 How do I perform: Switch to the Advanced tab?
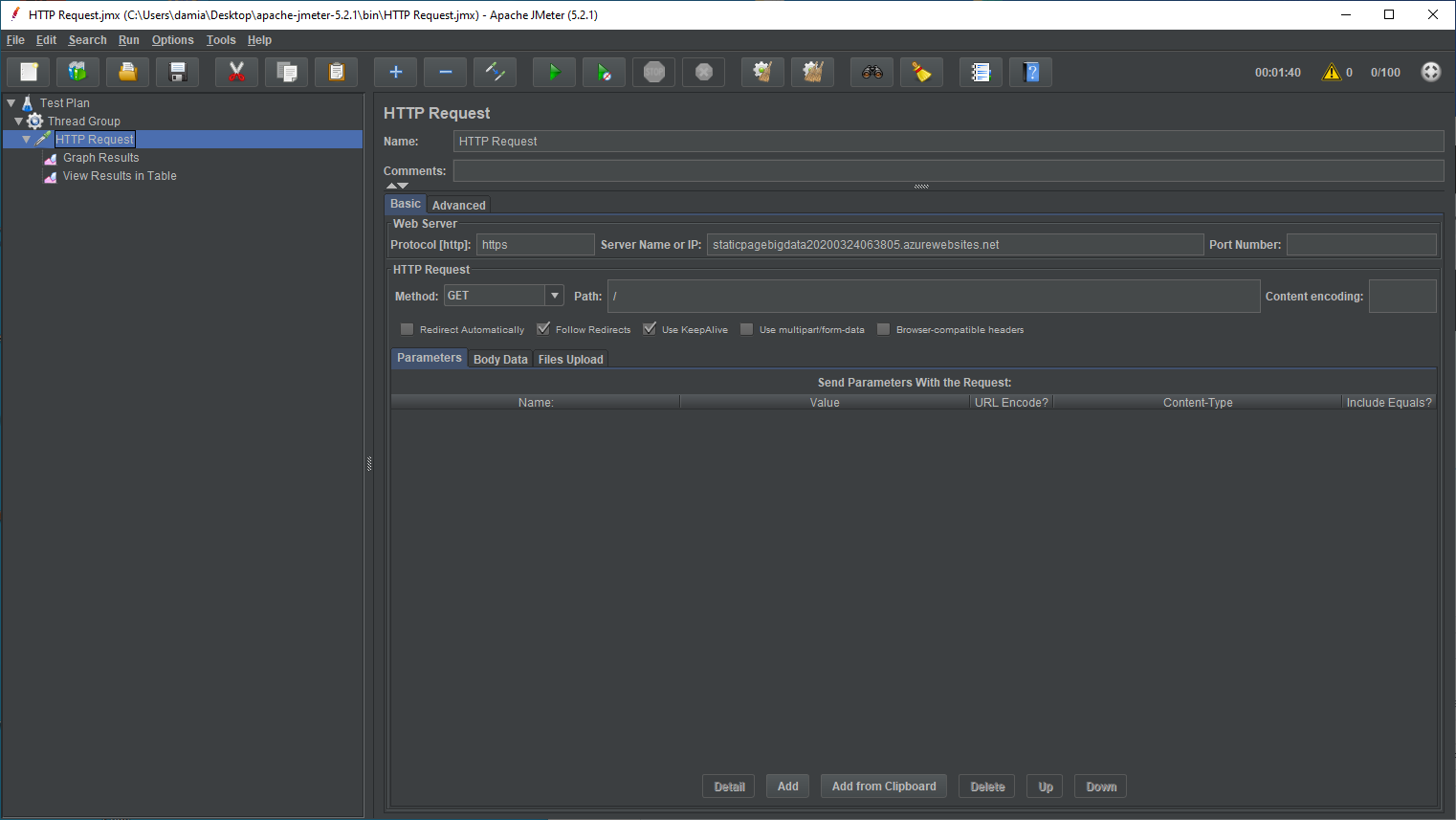[x=458, y=205]
